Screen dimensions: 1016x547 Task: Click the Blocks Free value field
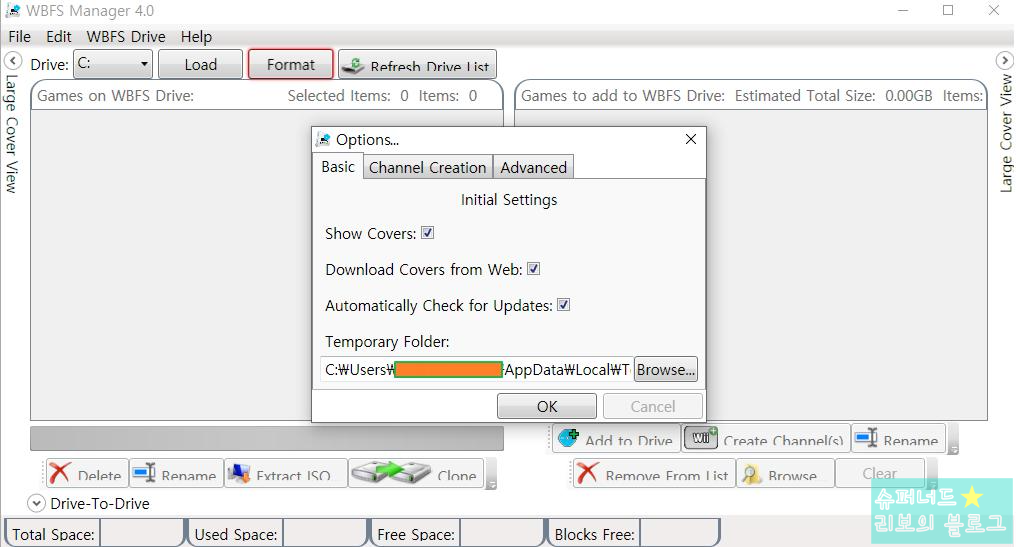click(678, 534)
